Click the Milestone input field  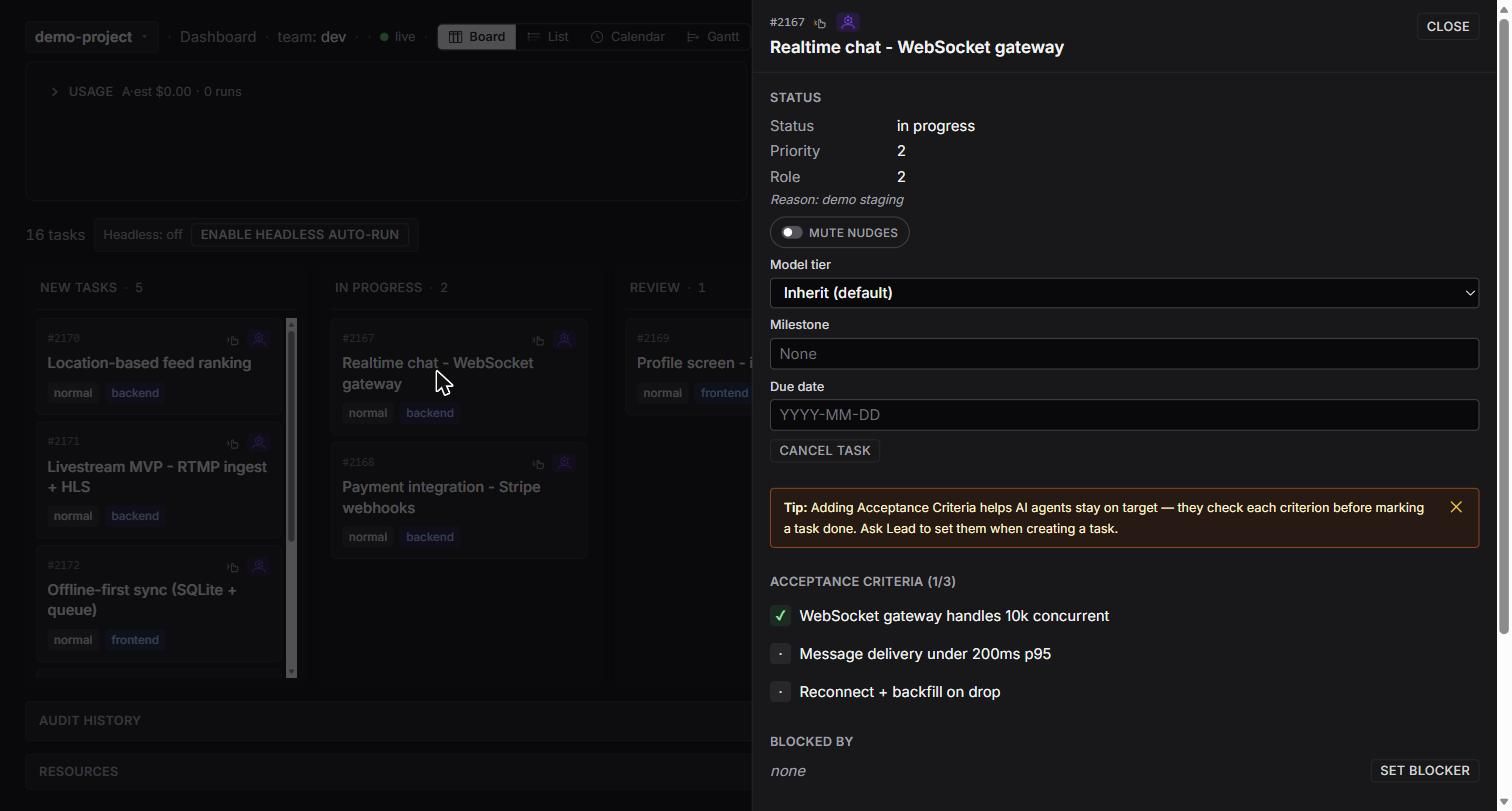[x=1124, y=354]
